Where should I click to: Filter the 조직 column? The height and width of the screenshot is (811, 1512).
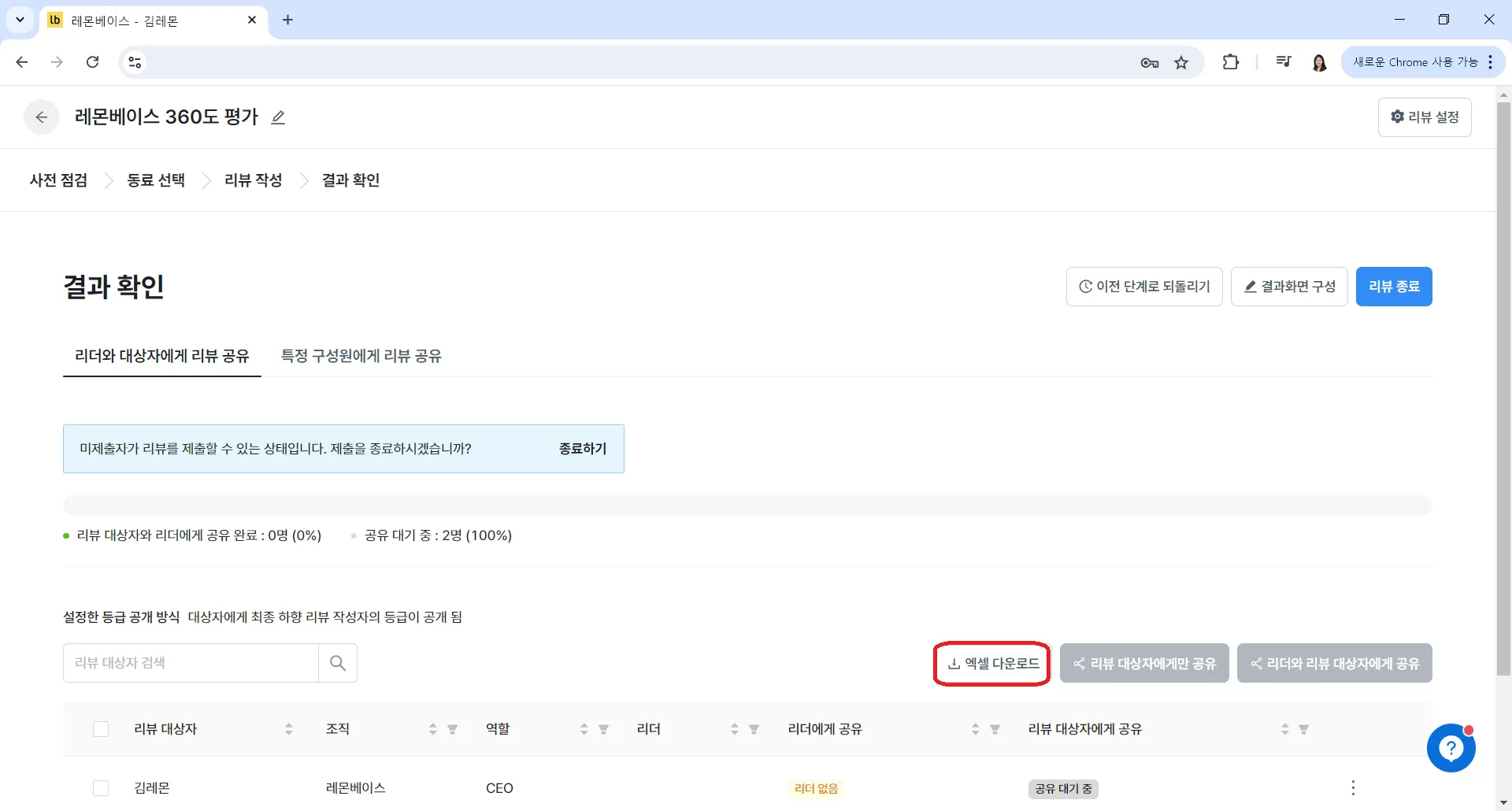coord(453,729)
